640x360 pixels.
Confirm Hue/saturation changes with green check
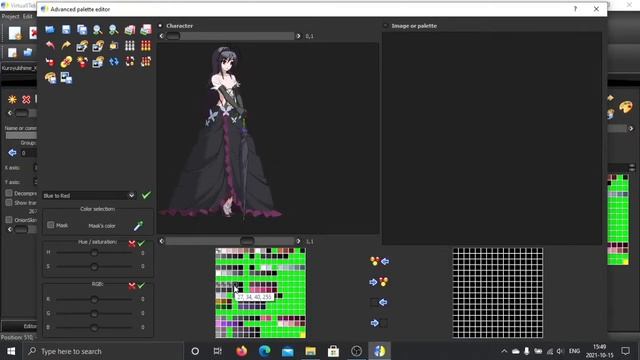141,243
